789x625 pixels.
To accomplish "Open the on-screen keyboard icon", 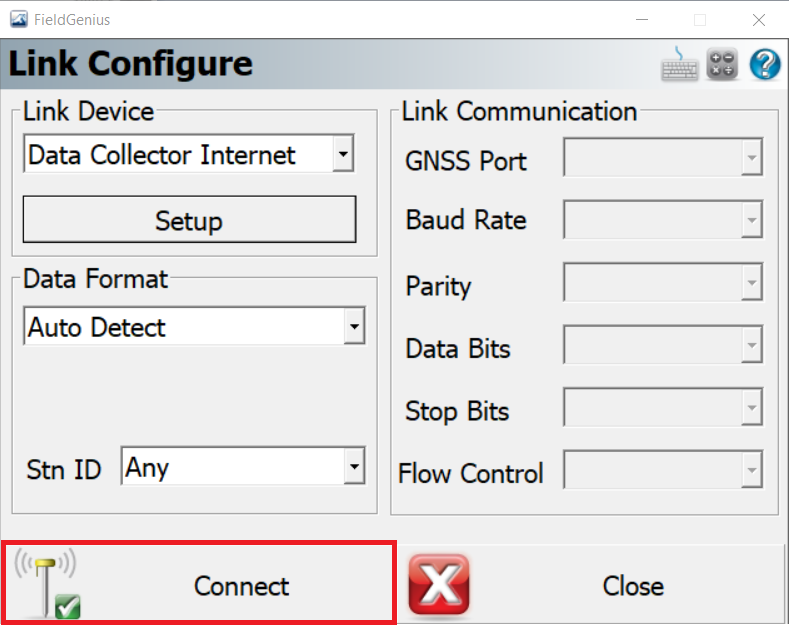I will [x=679, y=64].
